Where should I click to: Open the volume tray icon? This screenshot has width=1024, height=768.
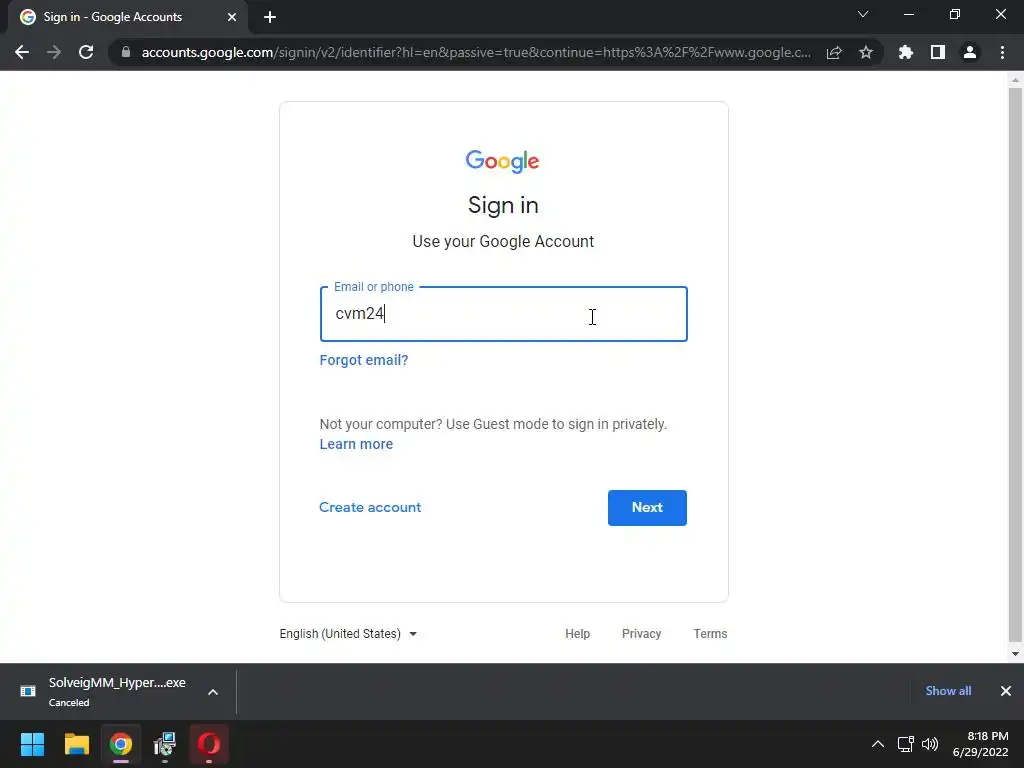point(929,744)
